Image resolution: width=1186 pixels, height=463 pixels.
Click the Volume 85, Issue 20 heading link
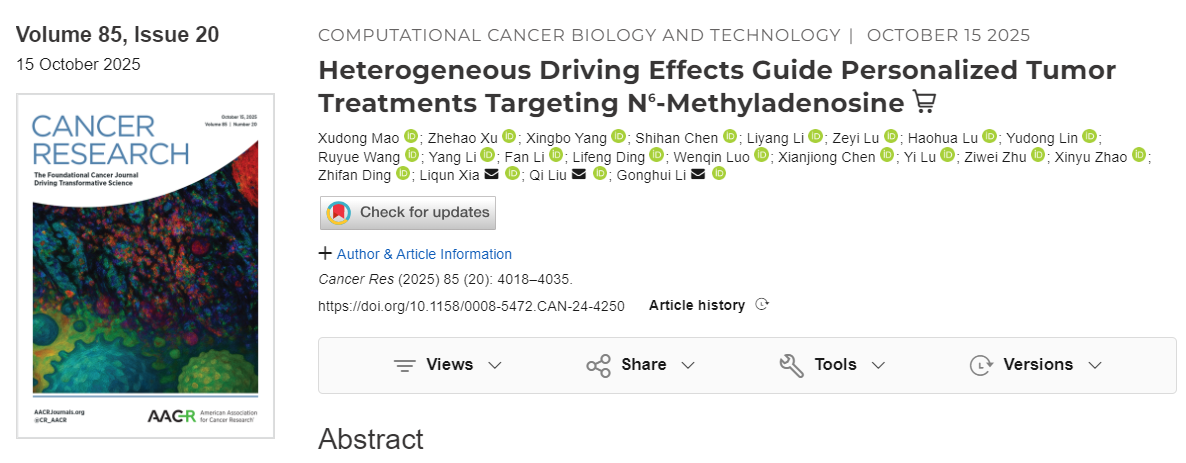118,35
